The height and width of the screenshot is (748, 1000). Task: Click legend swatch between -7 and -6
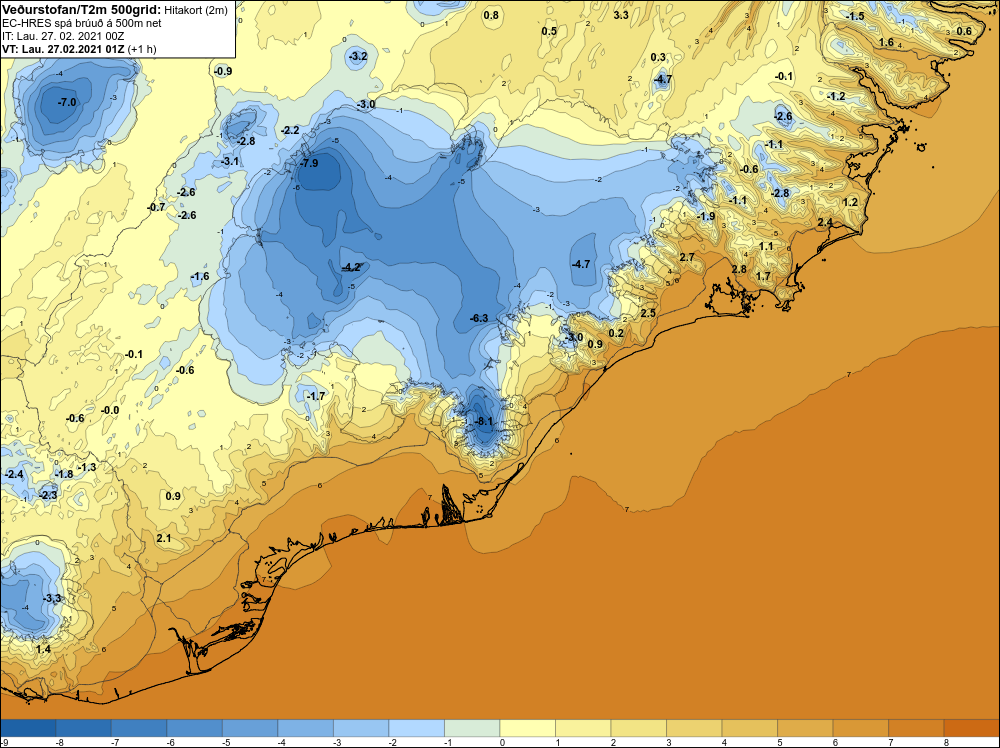coord(139,728)
